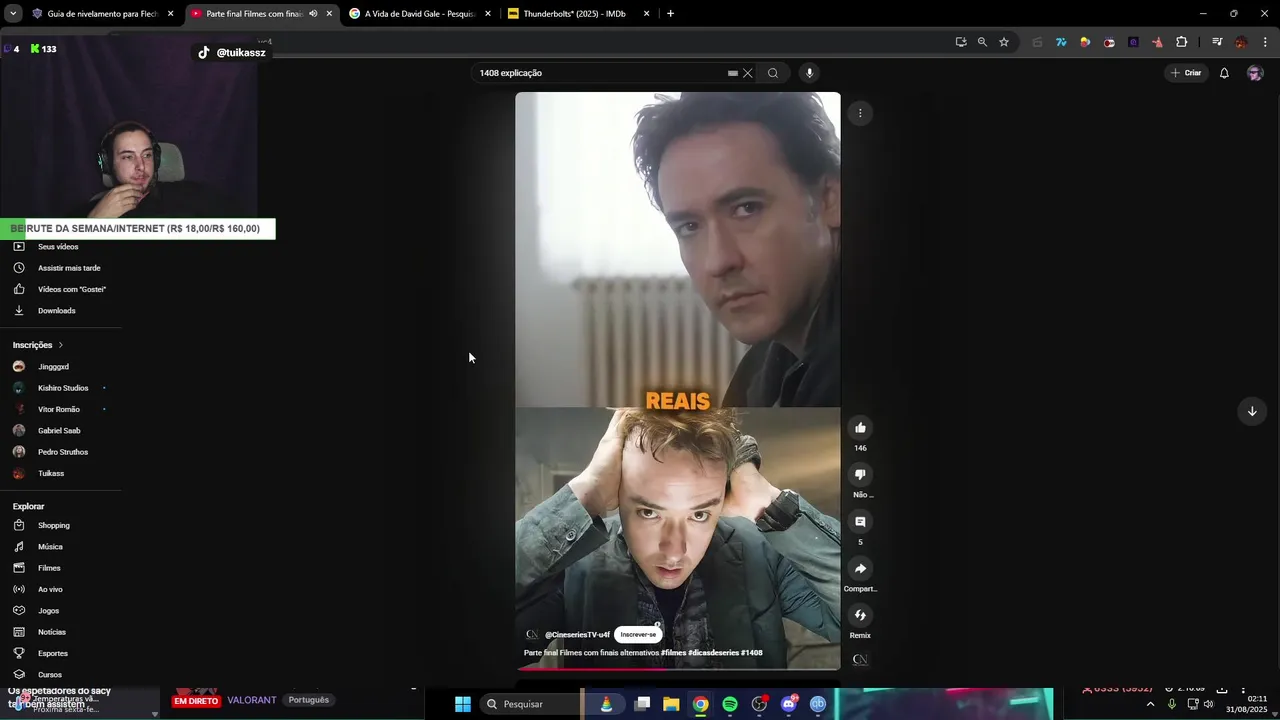Open the on-screen keyboard in search box
Screen dimensions: 1280x720
coord(733,73)
